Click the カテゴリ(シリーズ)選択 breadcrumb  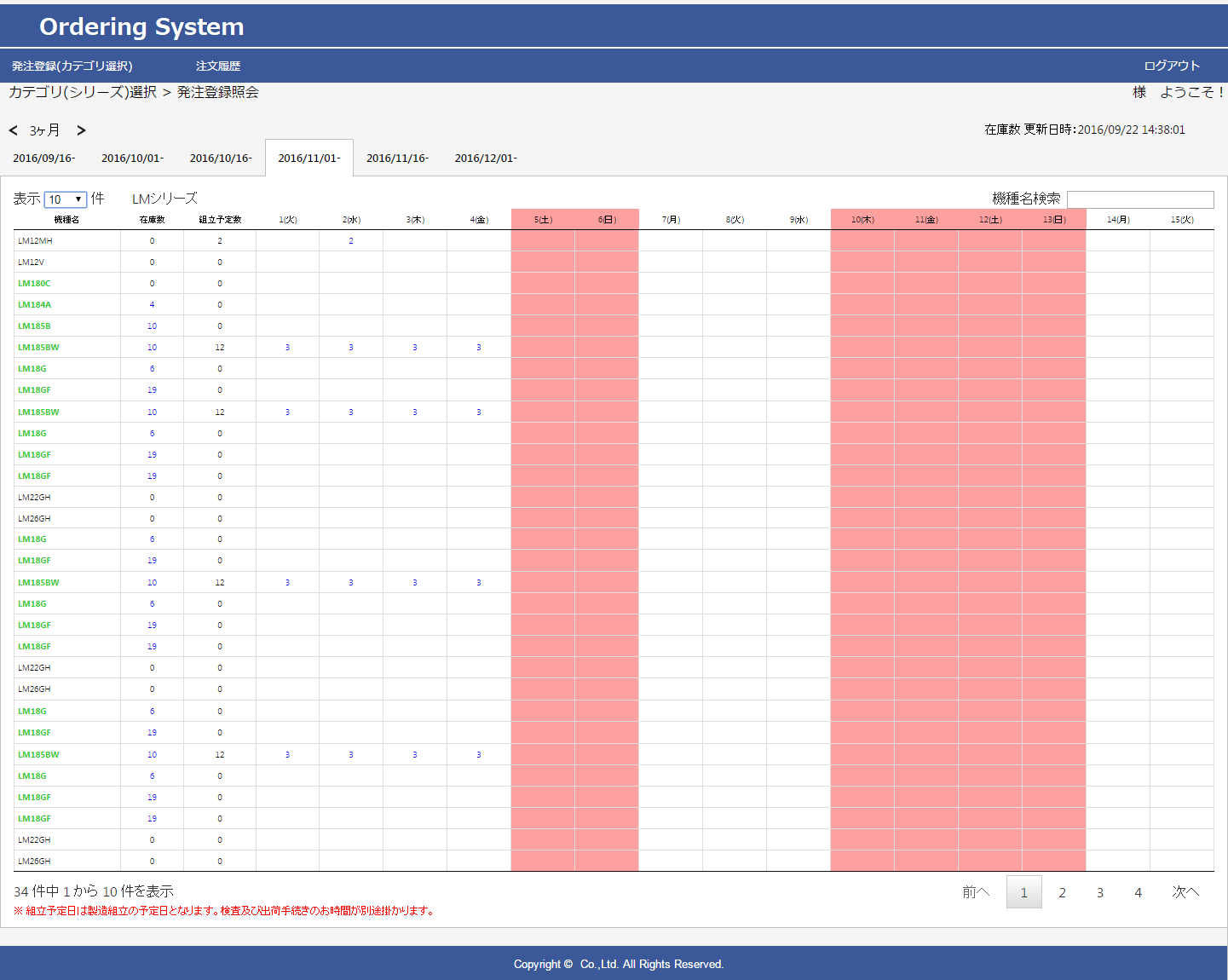tap(83, 92)
